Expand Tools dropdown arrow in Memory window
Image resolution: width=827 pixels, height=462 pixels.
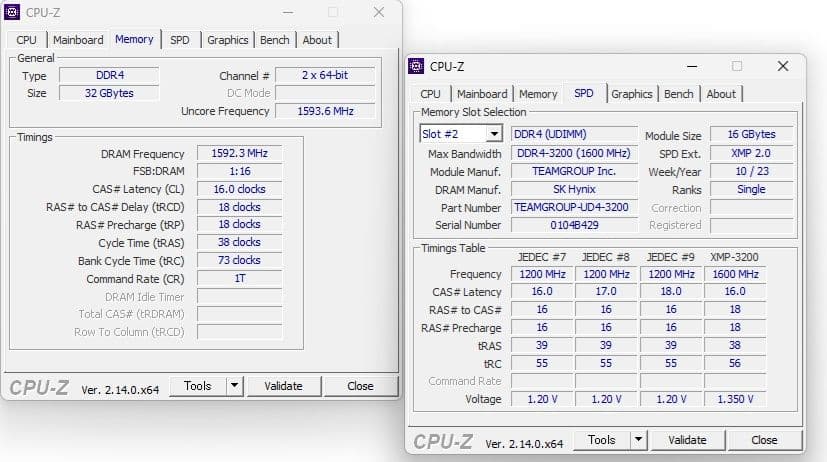pyautogui.click(x=234, y=386)
